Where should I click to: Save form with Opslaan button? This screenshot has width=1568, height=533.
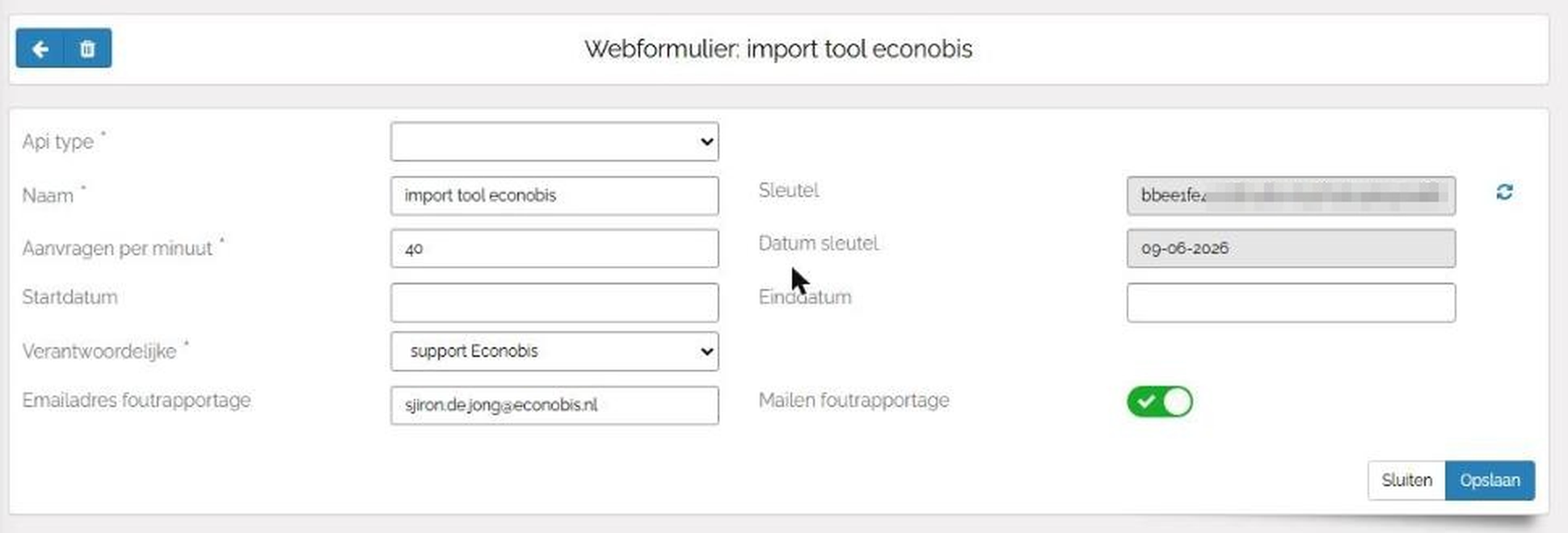[x=1490, y=481]
